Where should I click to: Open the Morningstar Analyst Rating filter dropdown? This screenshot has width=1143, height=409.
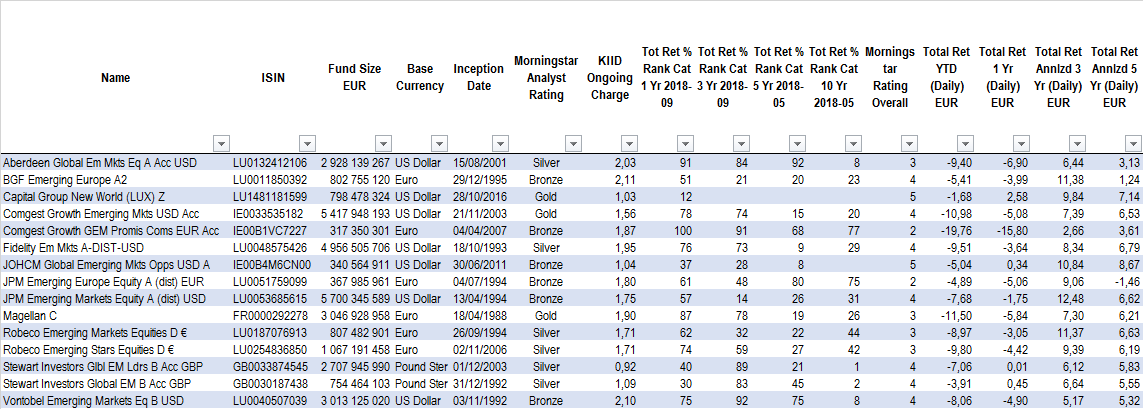[x=572, y=143]
